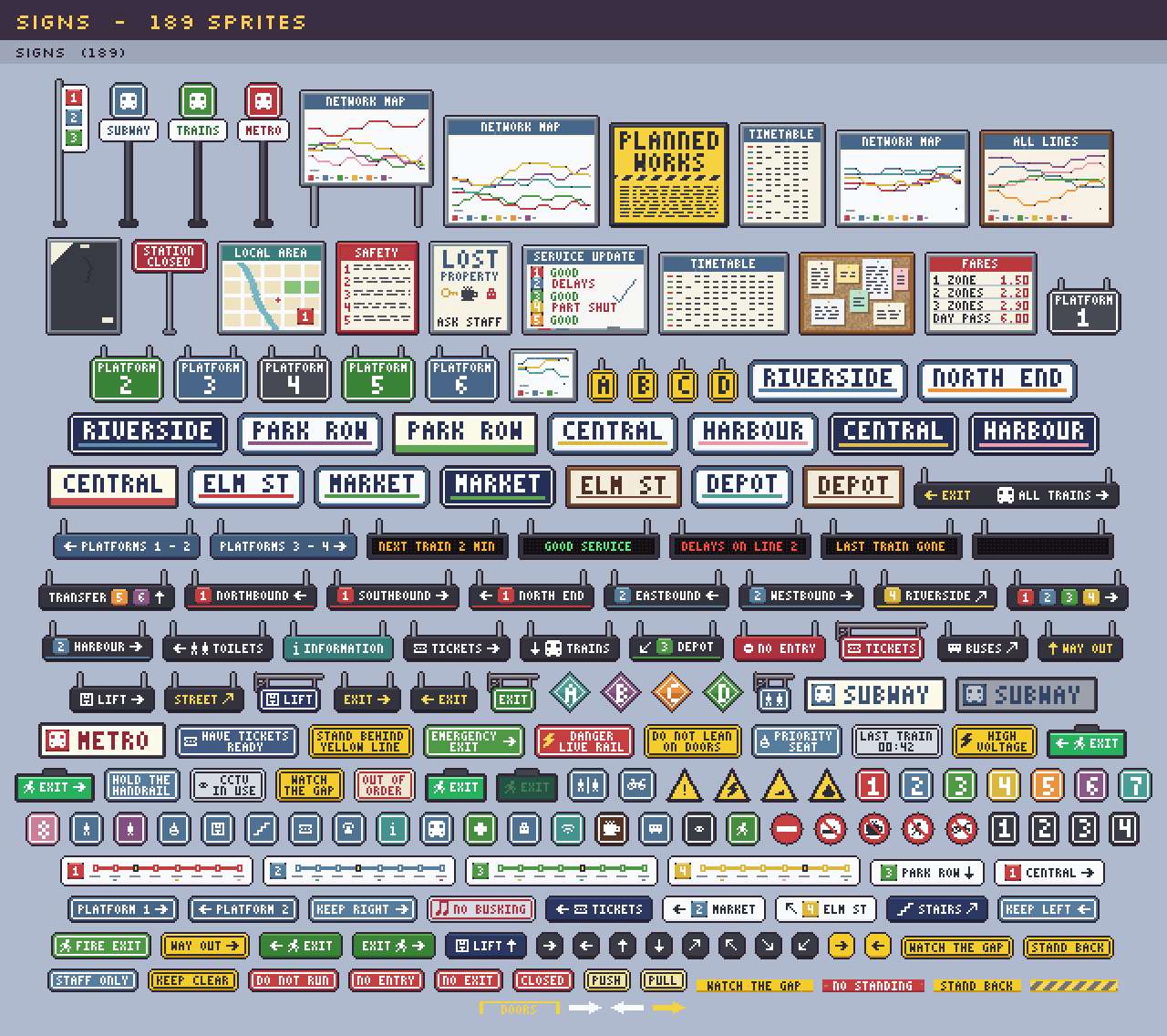Click the LOCAL AREA map poster
Image resolution: width=1167 pixels, height=1036 pixels.
click(x=272, y=288)
